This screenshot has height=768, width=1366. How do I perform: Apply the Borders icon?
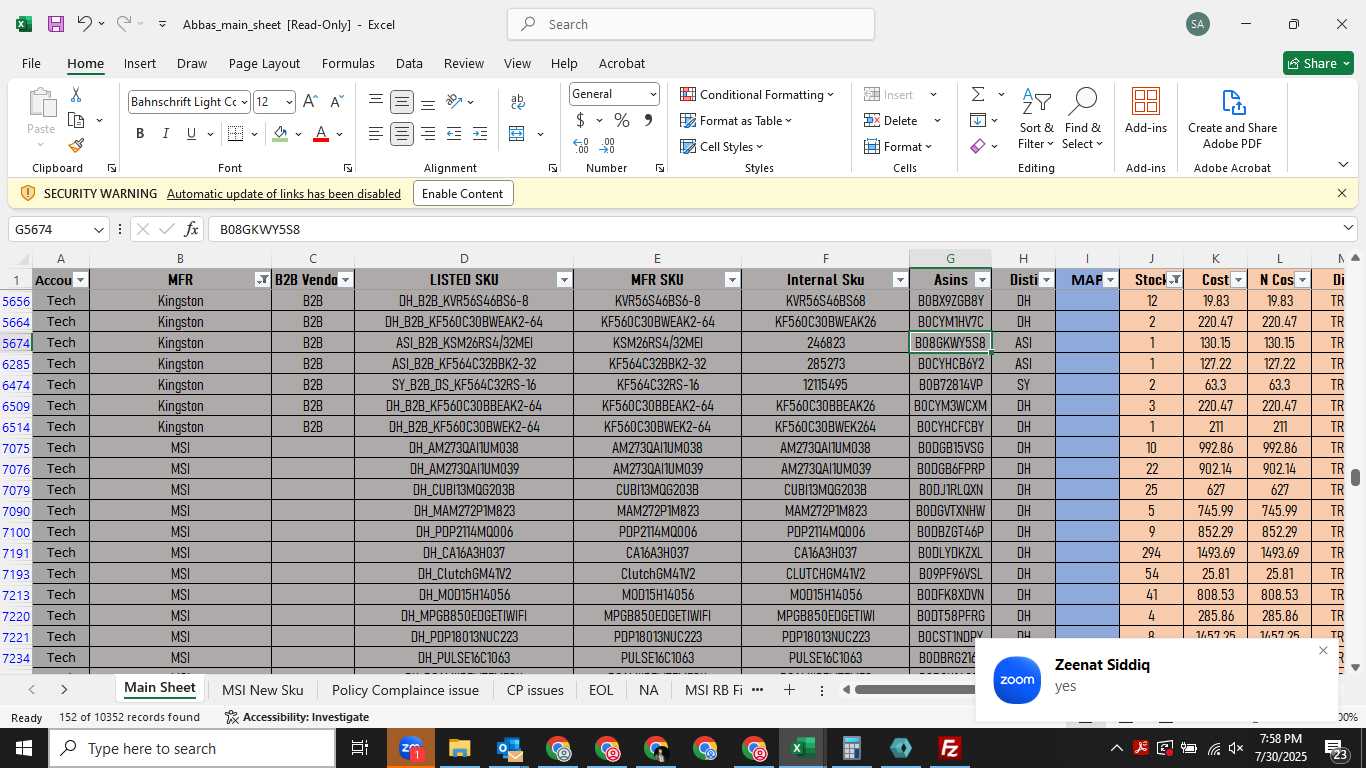click(x=236, y=134)
